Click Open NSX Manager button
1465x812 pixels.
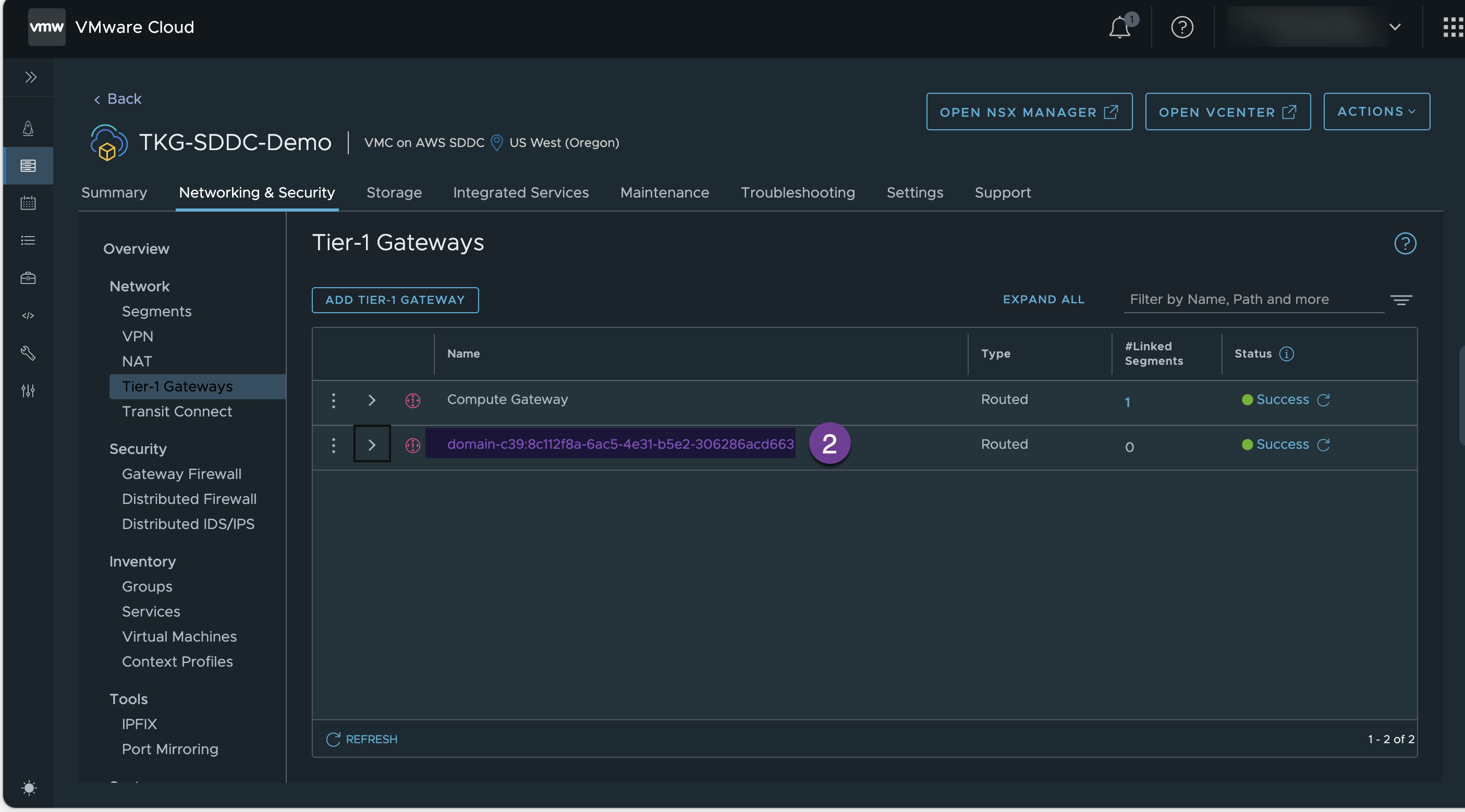pyautogui.click(x=1029, y=112)
